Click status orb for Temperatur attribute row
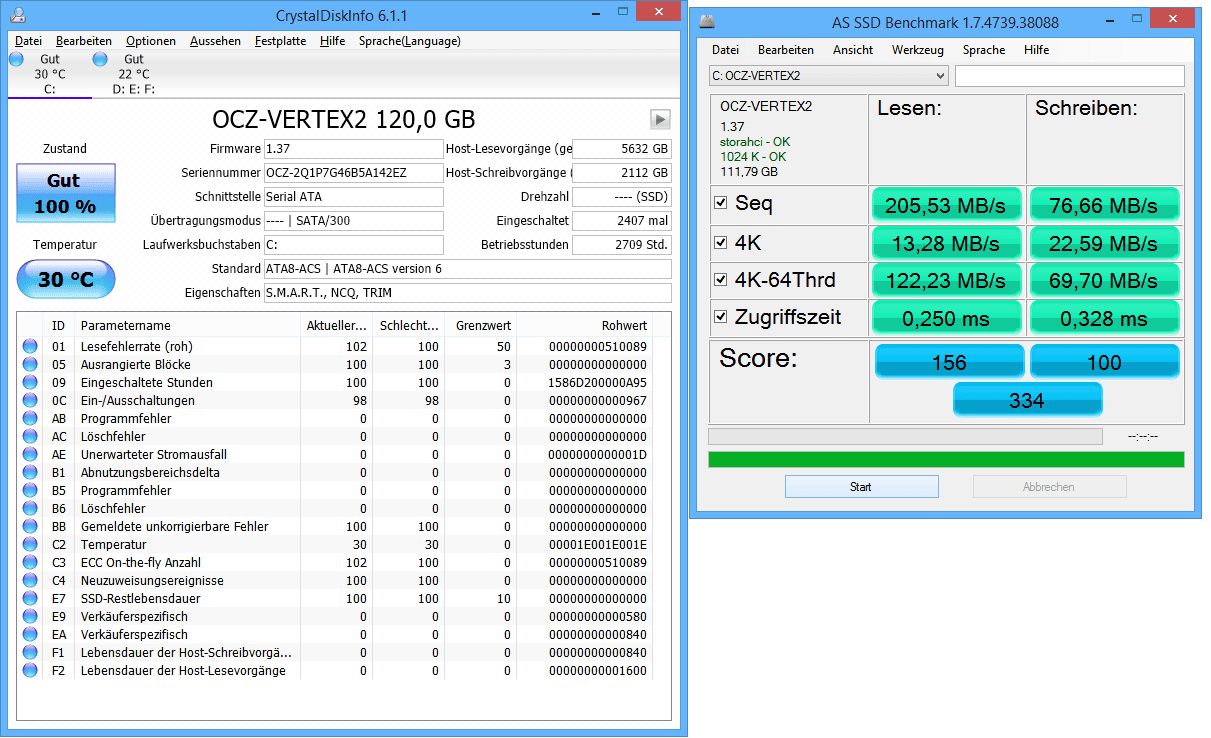This screenshot has width=1211, height=738. [x=30, y=545]
